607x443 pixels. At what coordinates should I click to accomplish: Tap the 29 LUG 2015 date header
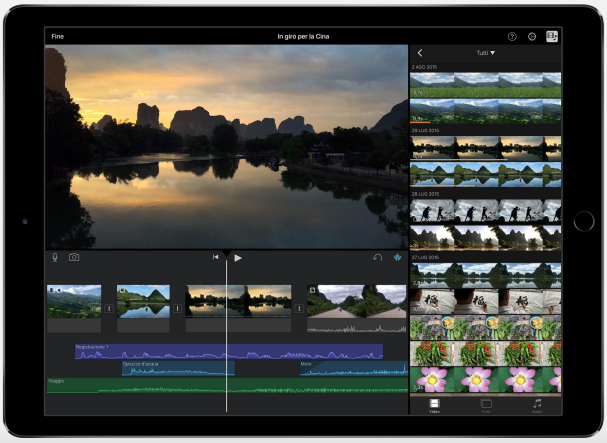tap(425, 130)
